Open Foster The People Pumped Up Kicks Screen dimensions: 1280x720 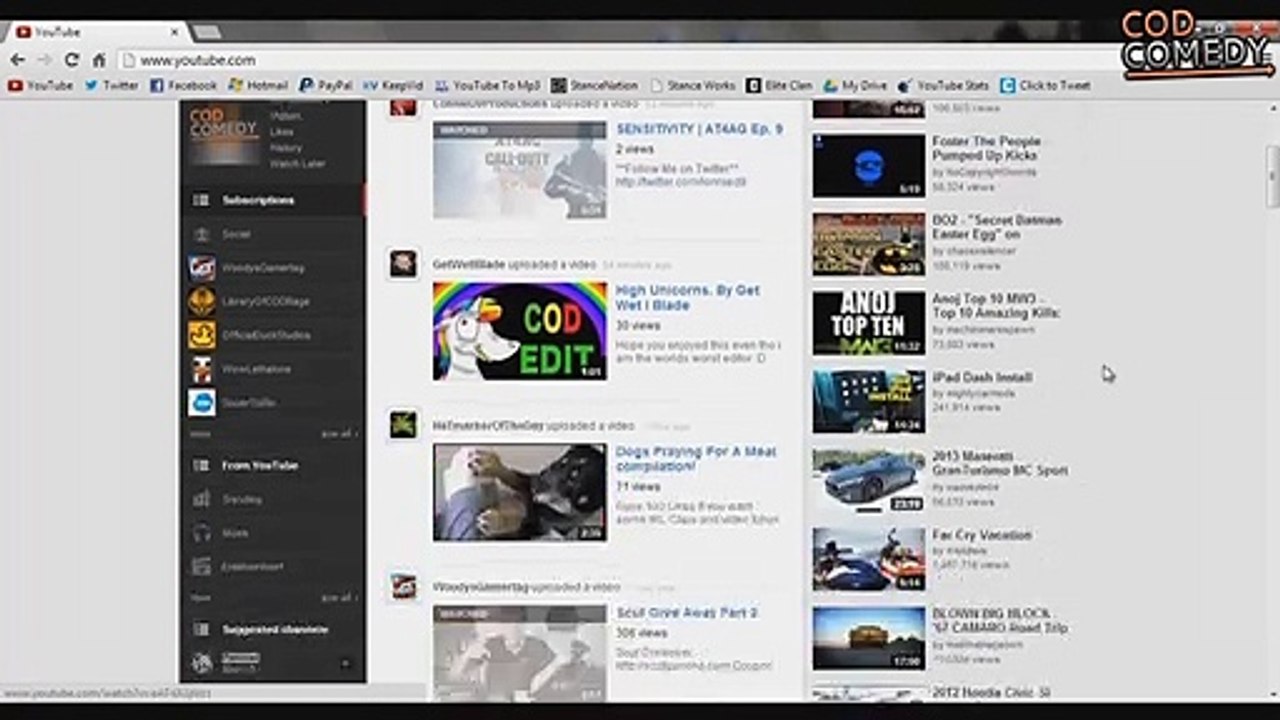986,148
